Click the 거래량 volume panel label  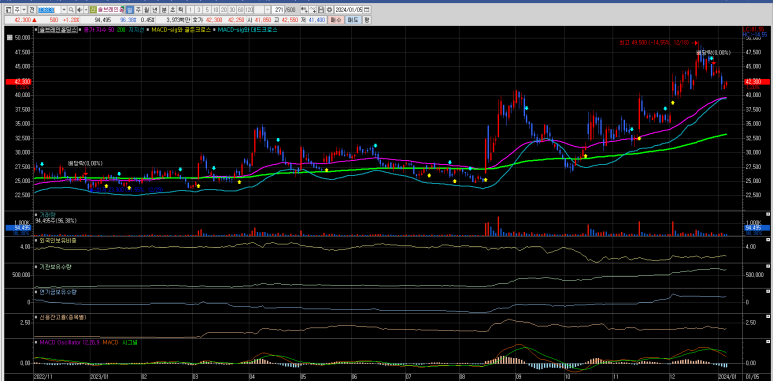(x=47, y=215)
